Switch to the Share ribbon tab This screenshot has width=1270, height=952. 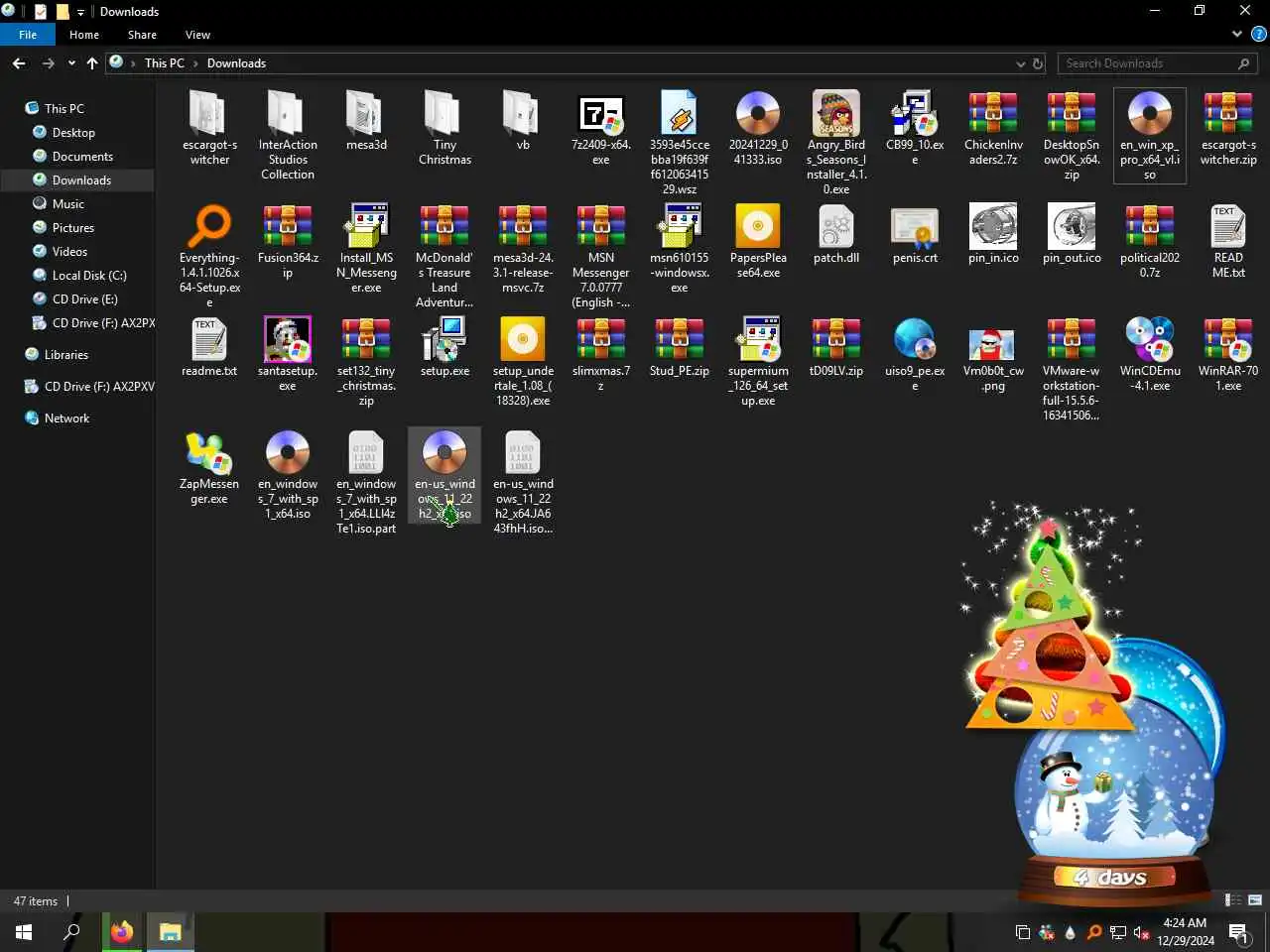[142, 35]
